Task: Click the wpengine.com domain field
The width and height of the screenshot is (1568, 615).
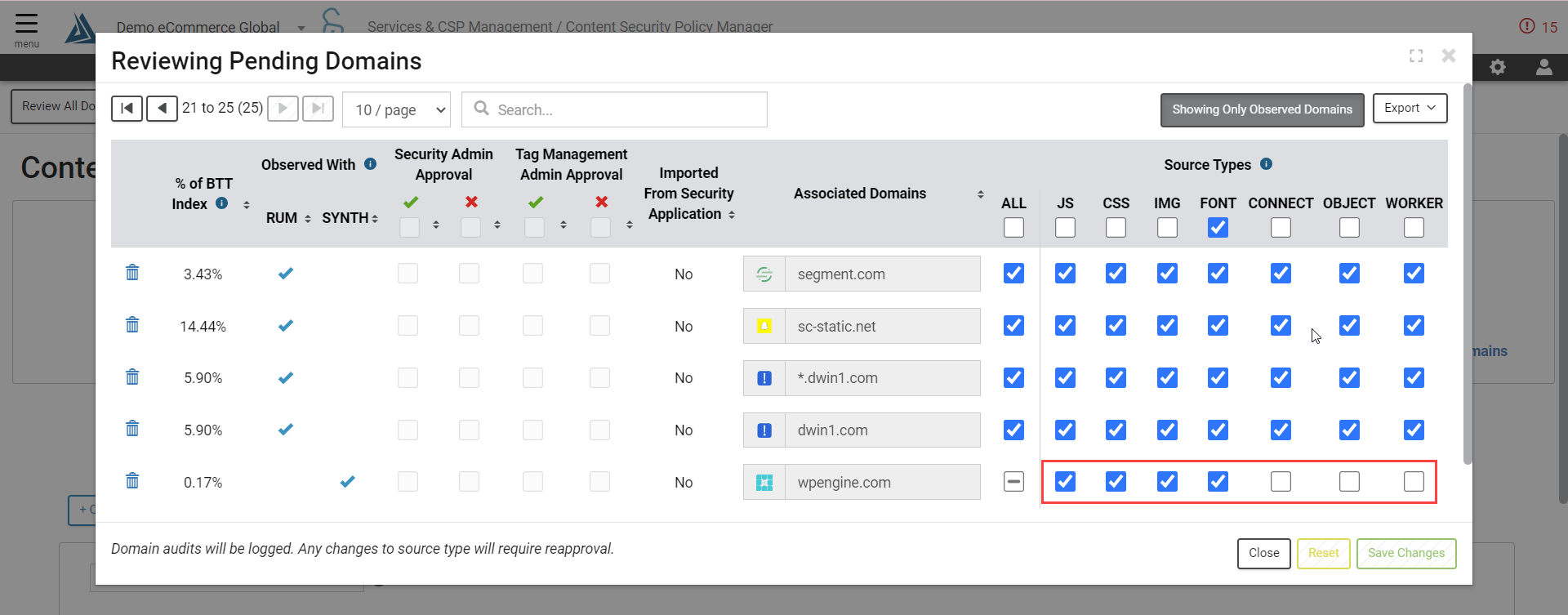Action: [x=882, y=482]
